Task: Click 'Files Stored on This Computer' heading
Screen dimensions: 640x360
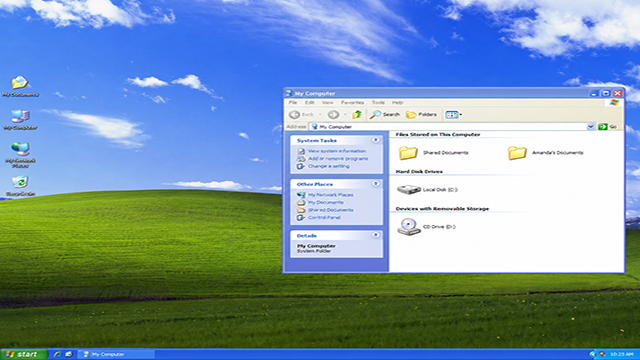Action: coord(438,135)
